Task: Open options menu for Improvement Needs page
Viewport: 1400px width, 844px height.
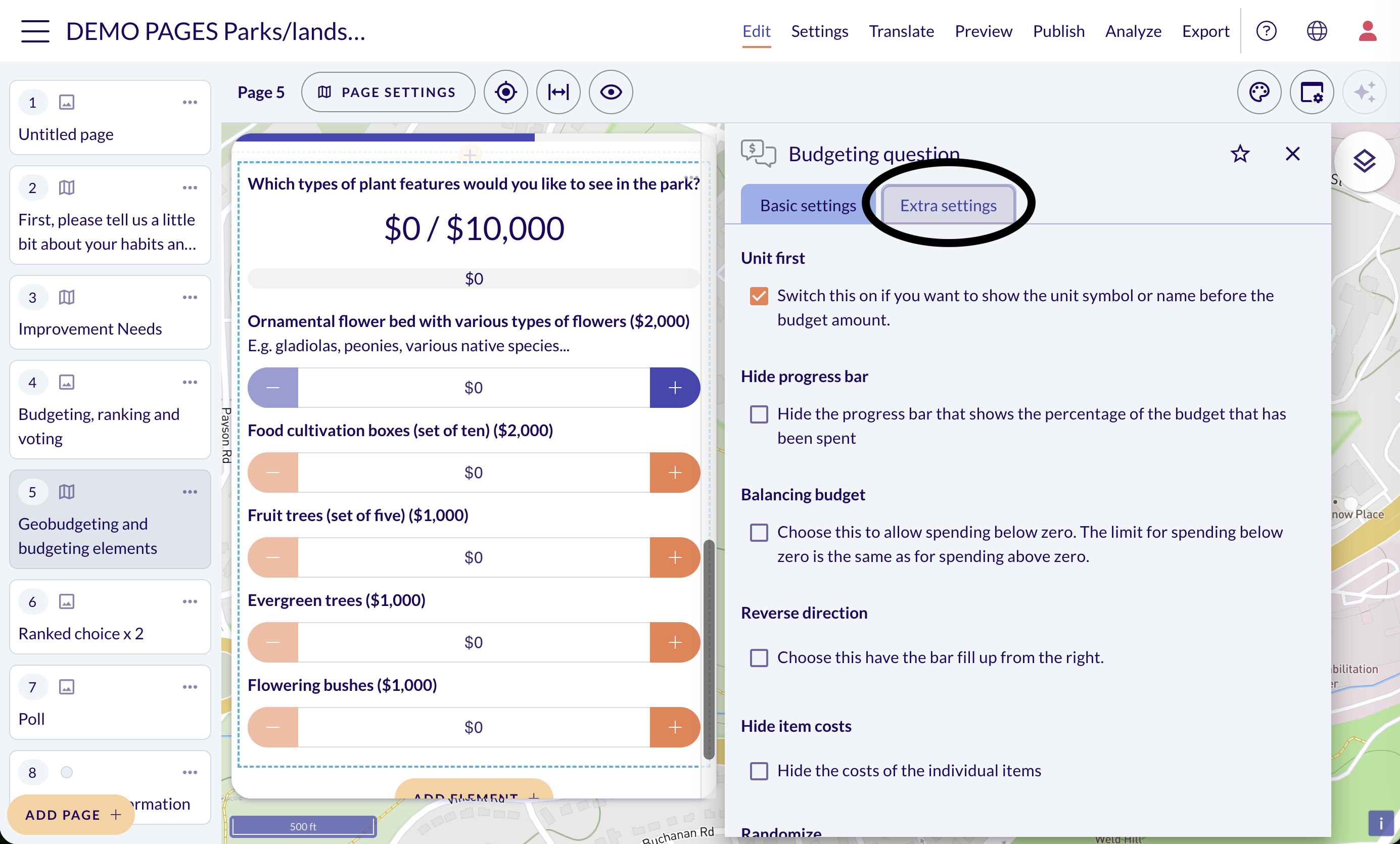Action: tap(190, 297)
